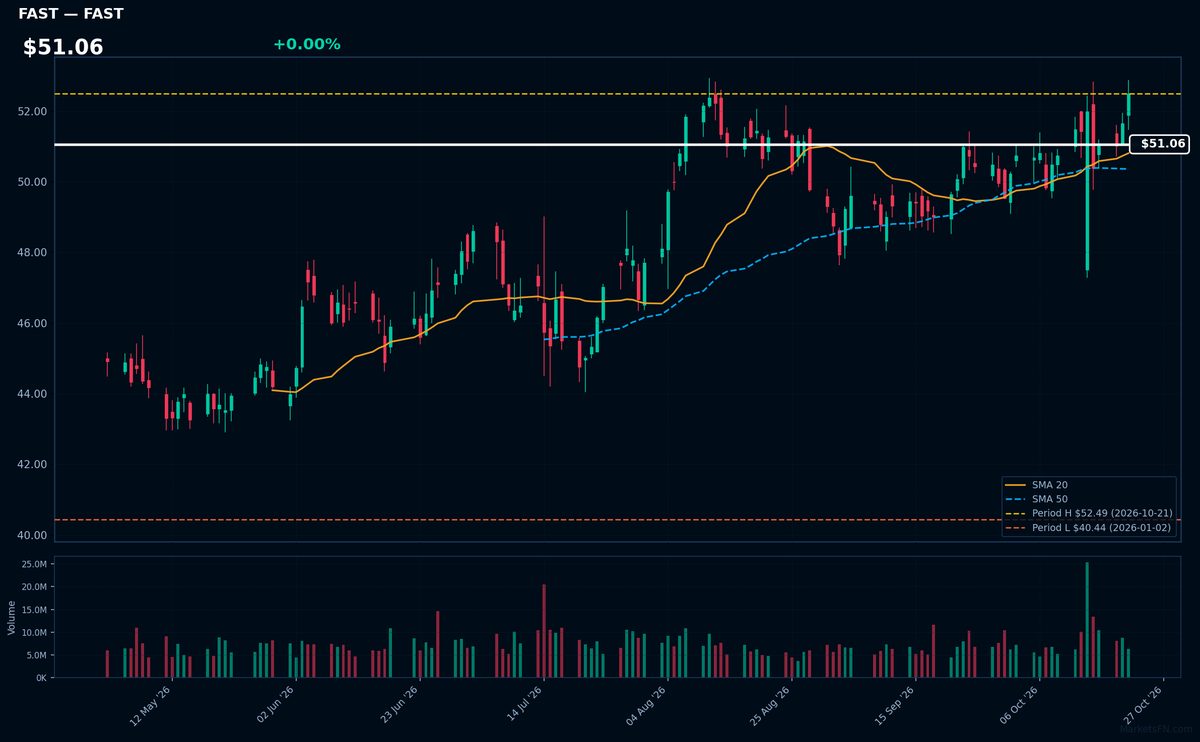Click the FAST — FAST chart title
Image resolution: width=1200 pixels, height=742 pixels.
[x=71, y=14]
